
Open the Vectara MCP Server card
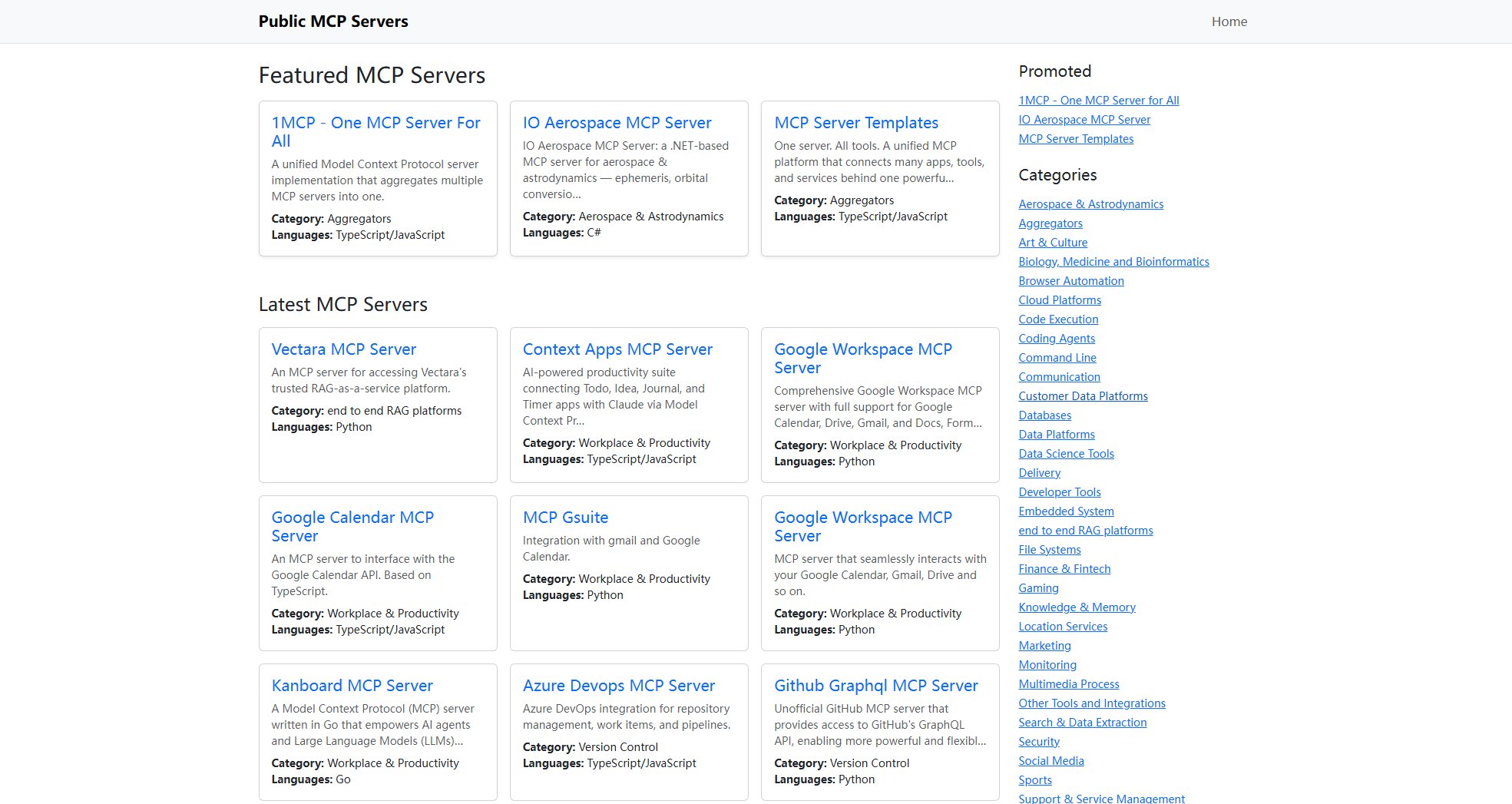click(343, 349)
